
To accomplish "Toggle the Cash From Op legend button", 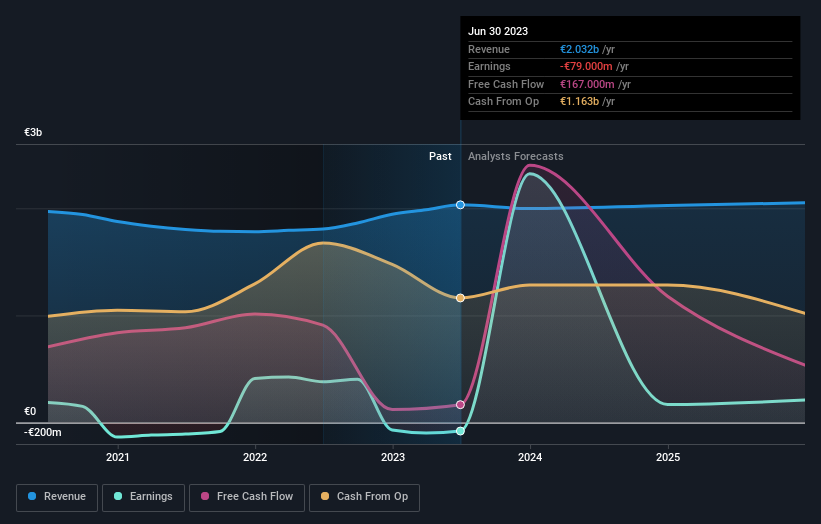I will click(364, 497).
